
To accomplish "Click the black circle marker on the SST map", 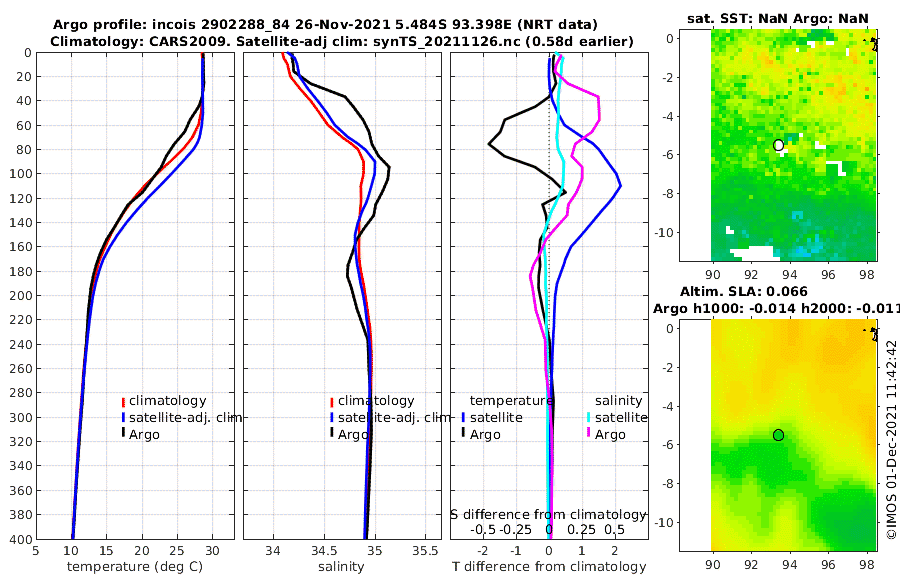I will click(x=778, y=145).
